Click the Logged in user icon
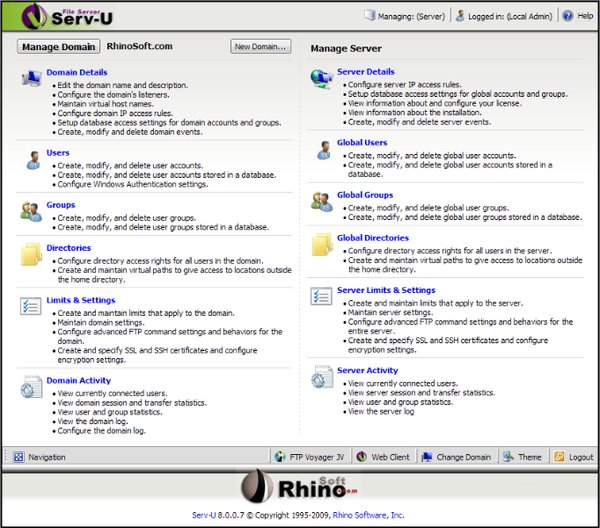Screen dimensions: 600x528 tap(460, 16)
